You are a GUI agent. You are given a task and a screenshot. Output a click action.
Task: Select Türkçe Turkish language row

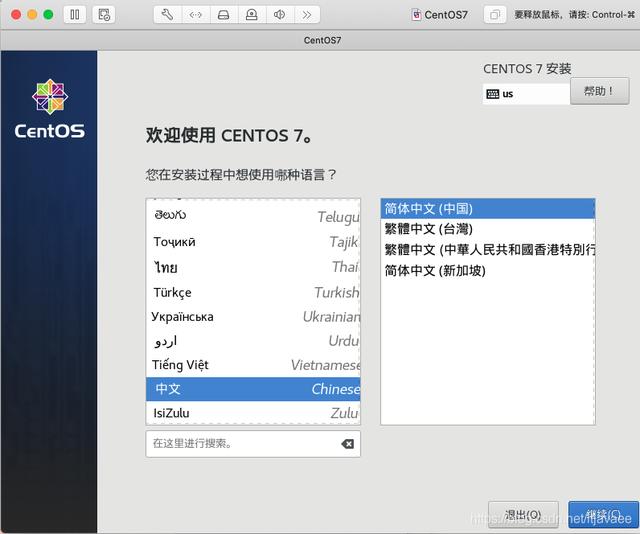253,292
